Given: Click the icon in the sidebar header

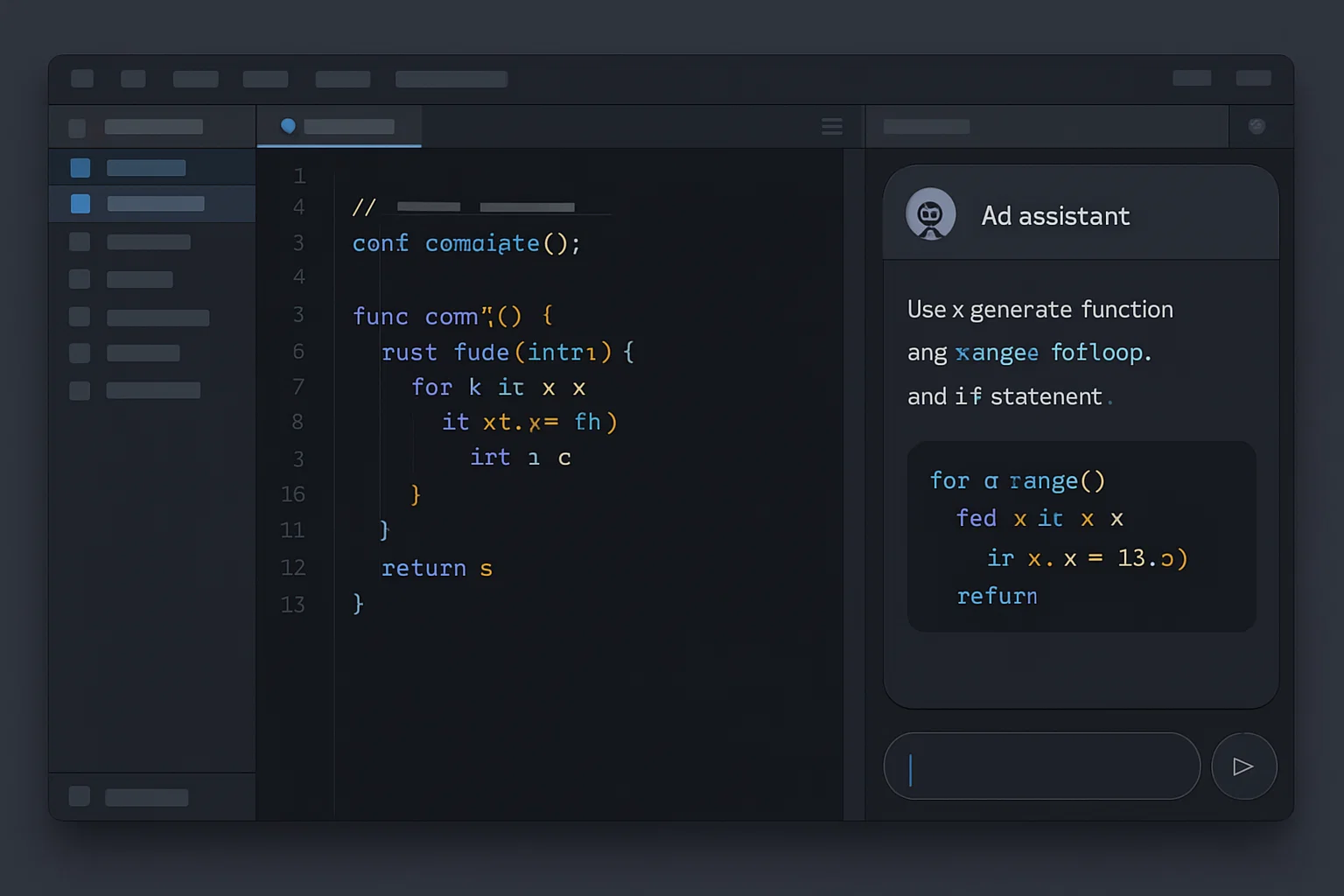Looking at the screenshot, I should tap(77, 128).
